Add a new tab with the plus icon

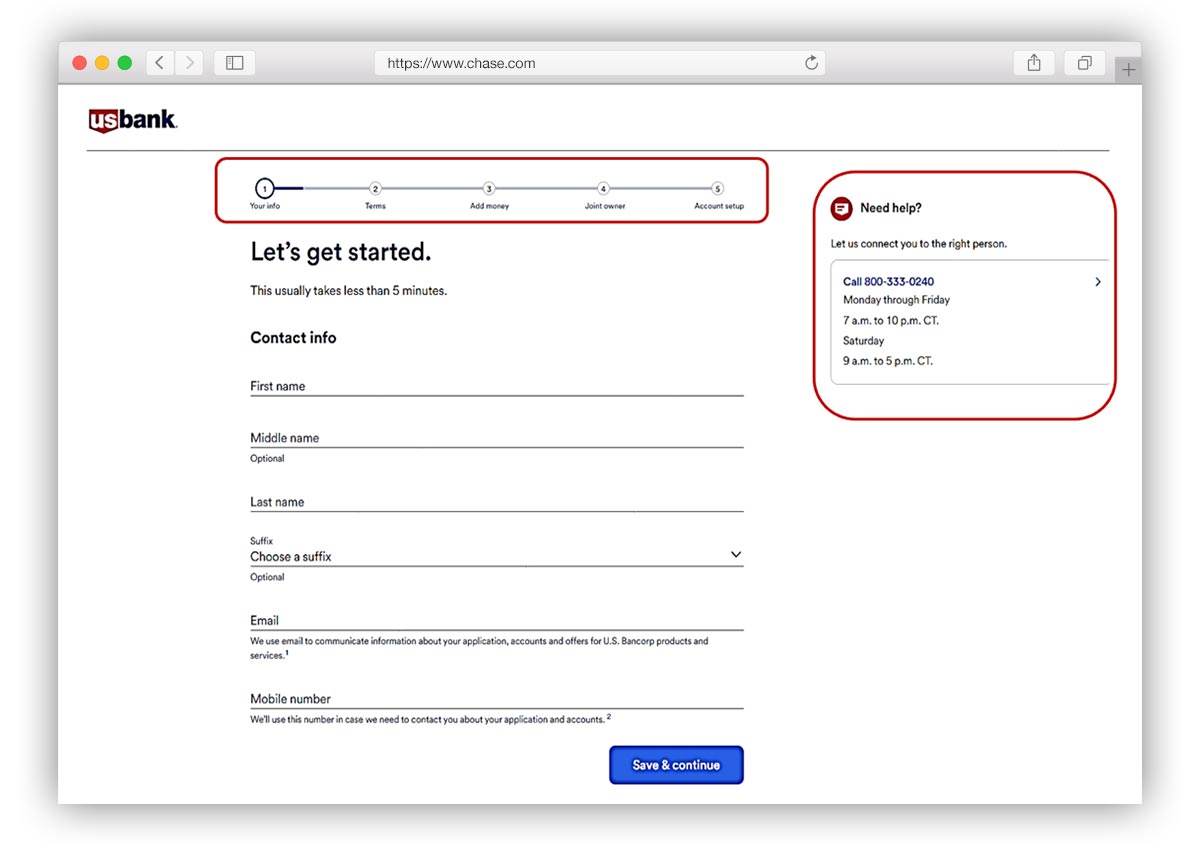tap(1128, 70)
